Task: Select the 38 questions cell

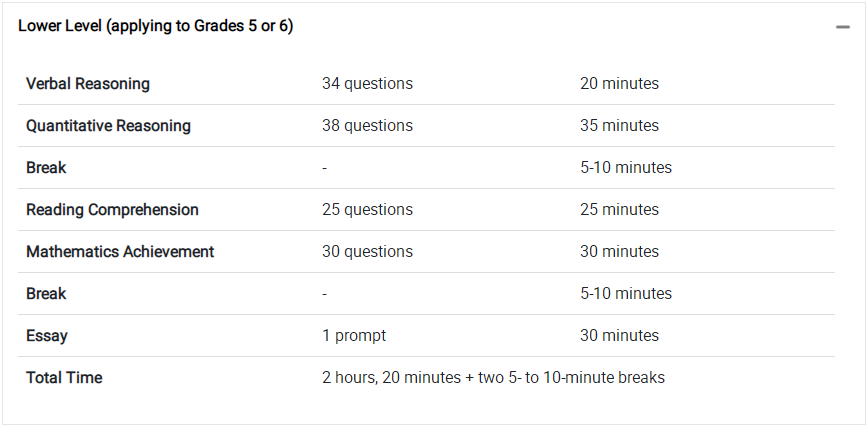Action: pos(368,126)
